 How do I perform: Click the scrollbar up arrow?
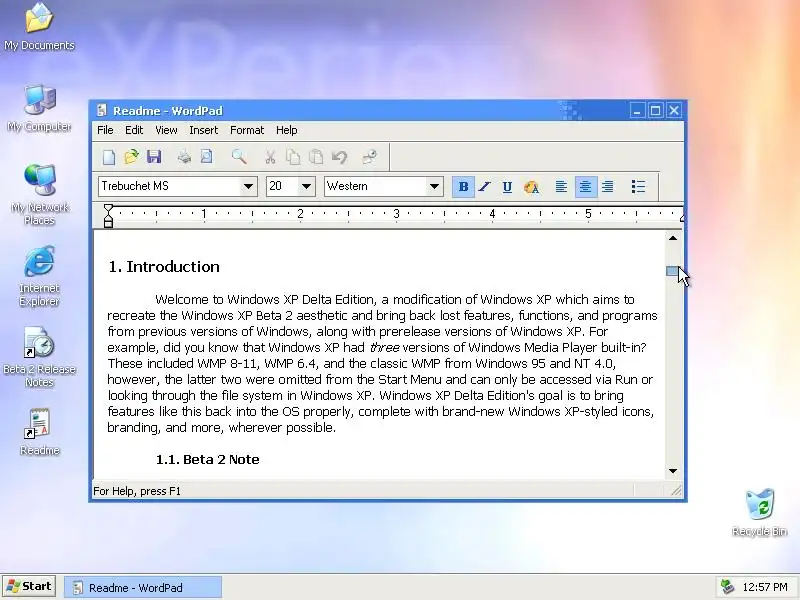point(673,238)
